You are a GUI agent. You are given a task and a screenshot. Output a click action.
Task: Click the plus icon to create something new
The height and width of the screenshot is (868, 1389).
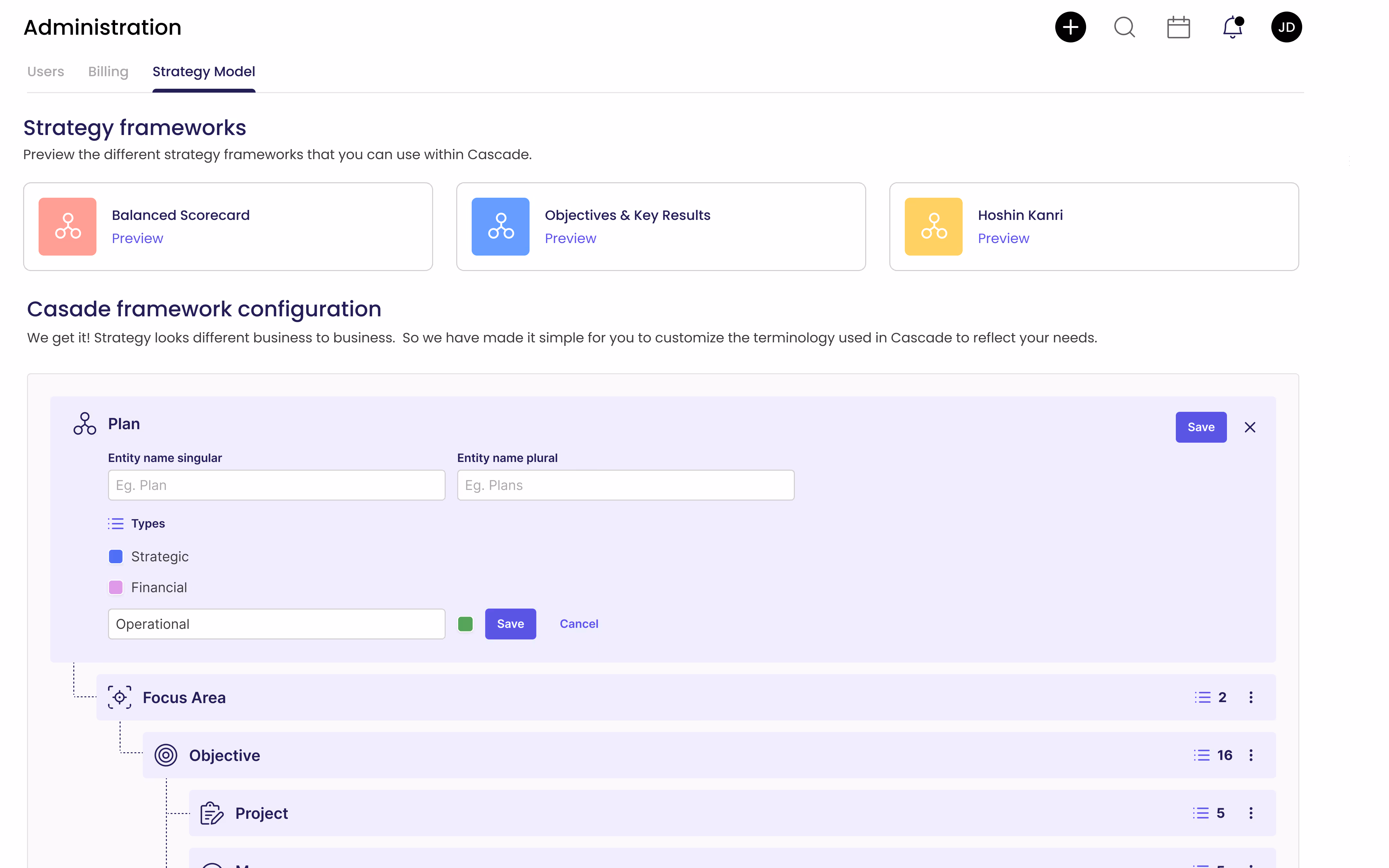click(1070, 26)
